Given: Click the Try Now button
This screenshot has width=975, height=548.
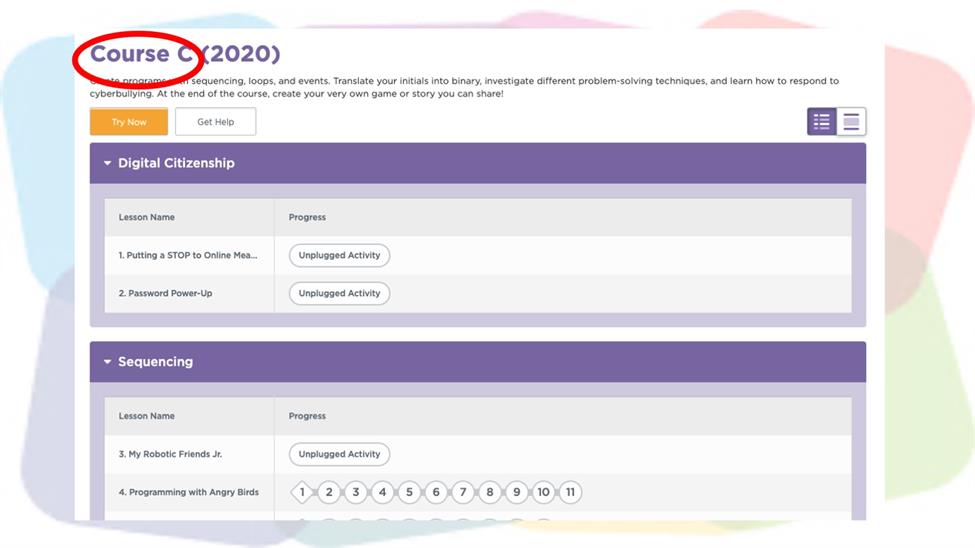Looking at the screenshot, I should [x=129, y=121].
